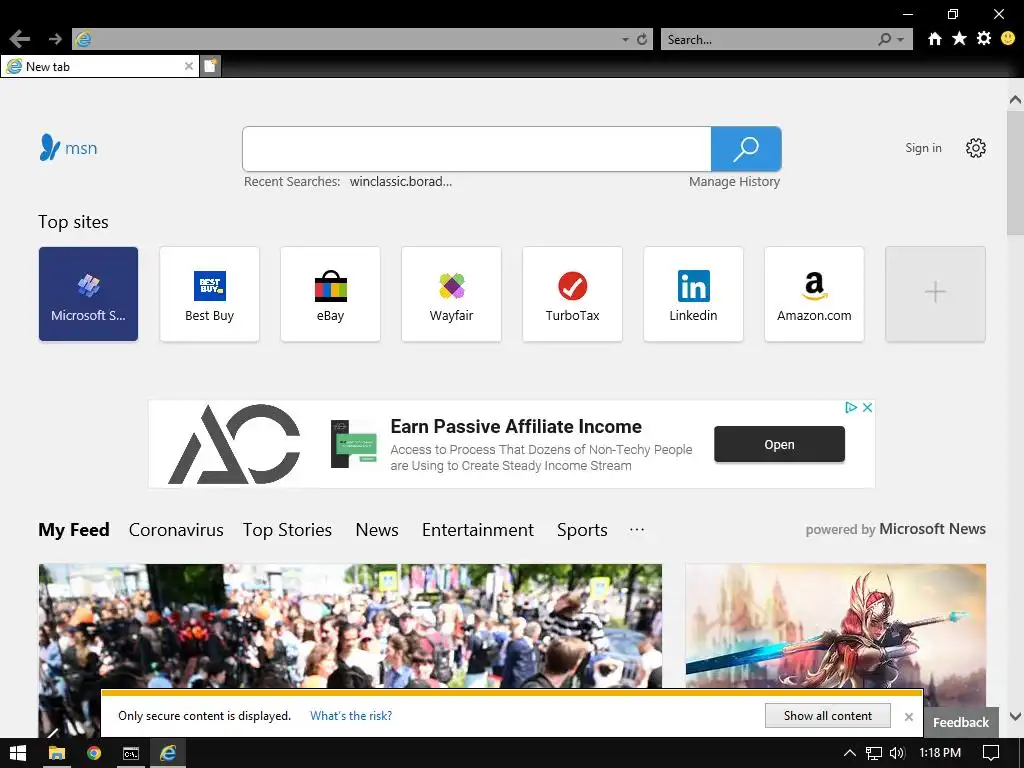1024x768 pixels.
Task: Open the 'winclassic.borad...' recent search
Action: pos(400,182)
